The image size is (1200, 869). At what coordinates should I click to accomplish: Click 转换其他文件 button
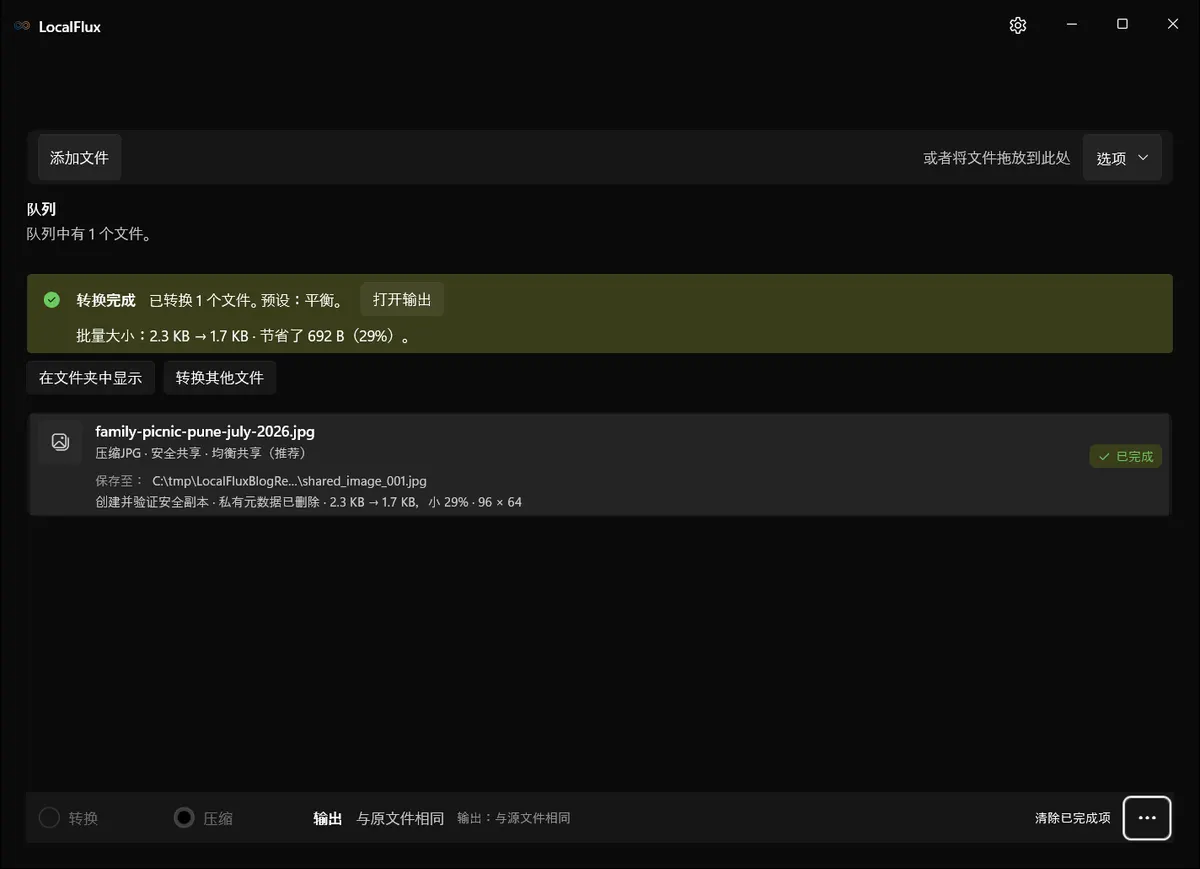220,378
